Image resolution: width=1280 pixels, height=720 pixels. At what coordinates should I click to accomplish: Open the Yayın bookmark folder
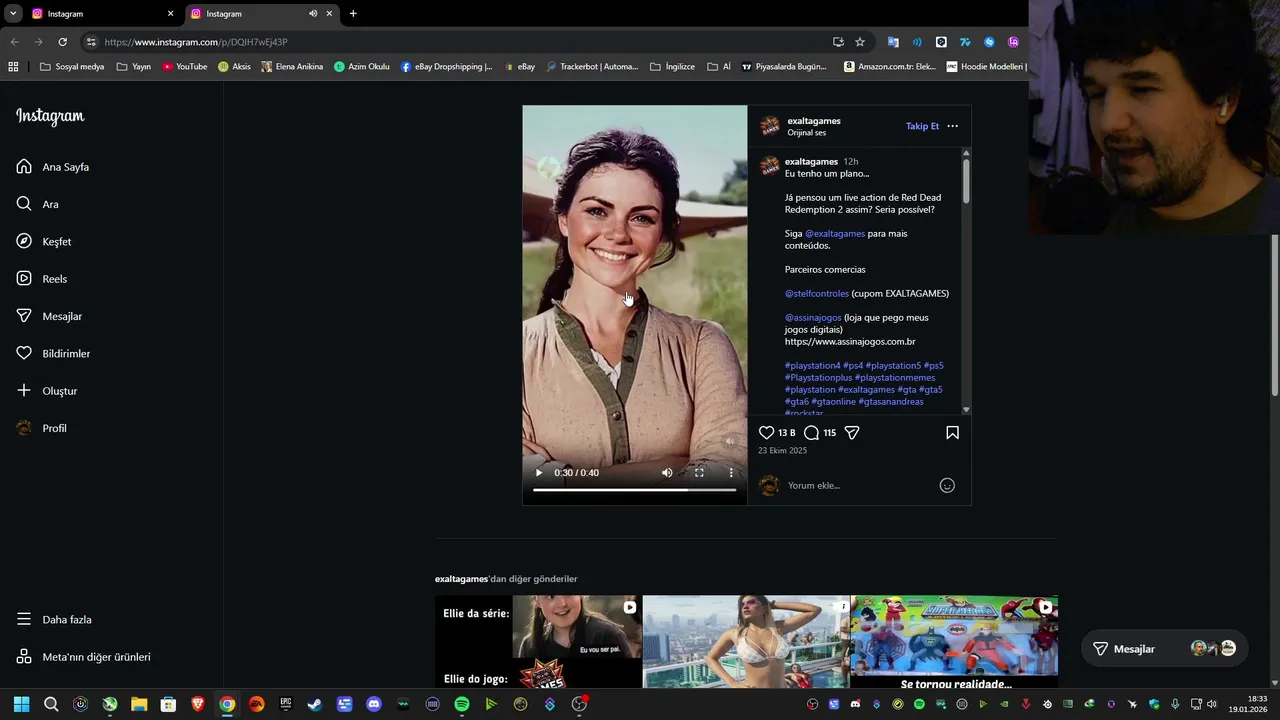(133, 67)
